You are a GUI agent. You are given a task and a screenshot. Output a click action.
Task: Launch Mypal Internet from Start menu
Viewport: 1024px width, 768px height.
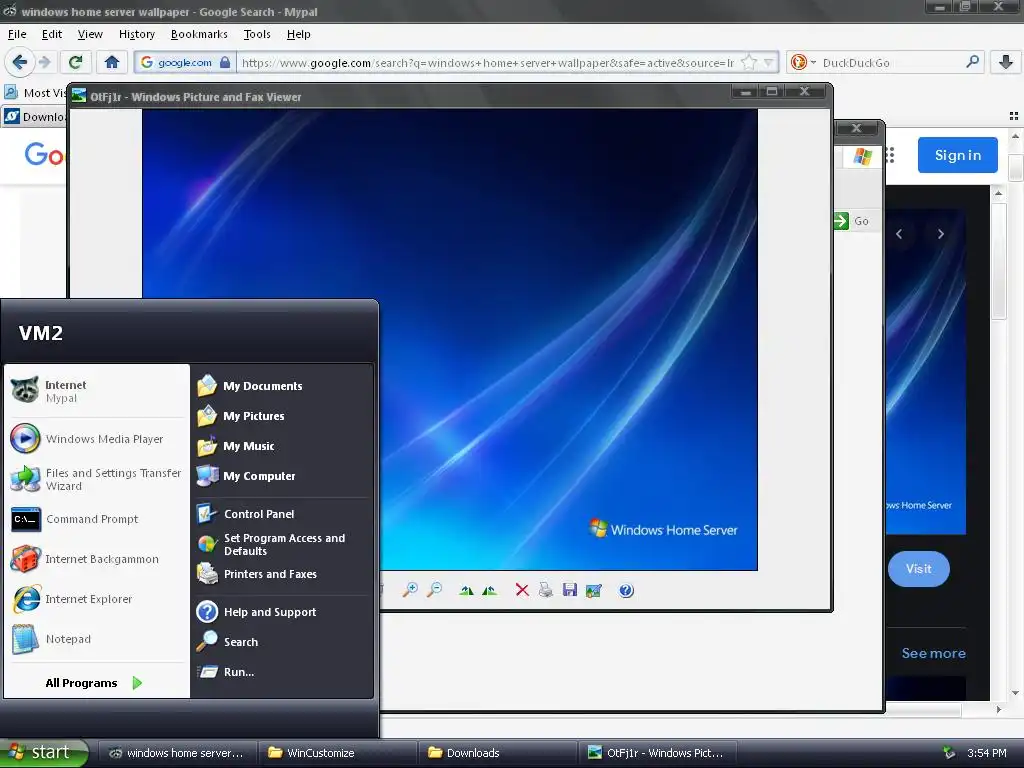pyautogui.click(x=96, y=391)
